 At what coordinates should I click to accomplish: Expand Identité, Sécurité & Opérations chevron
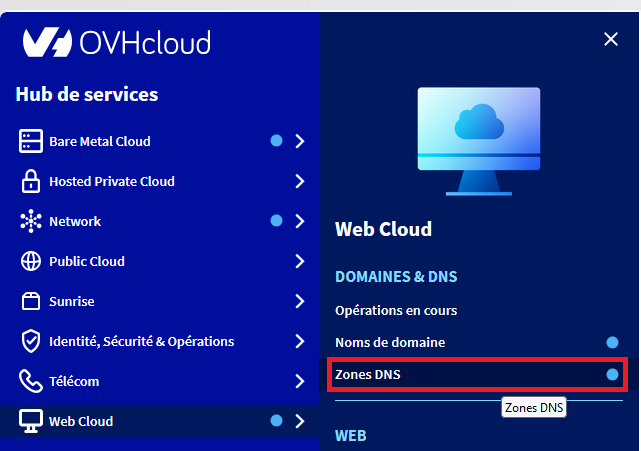300,341
